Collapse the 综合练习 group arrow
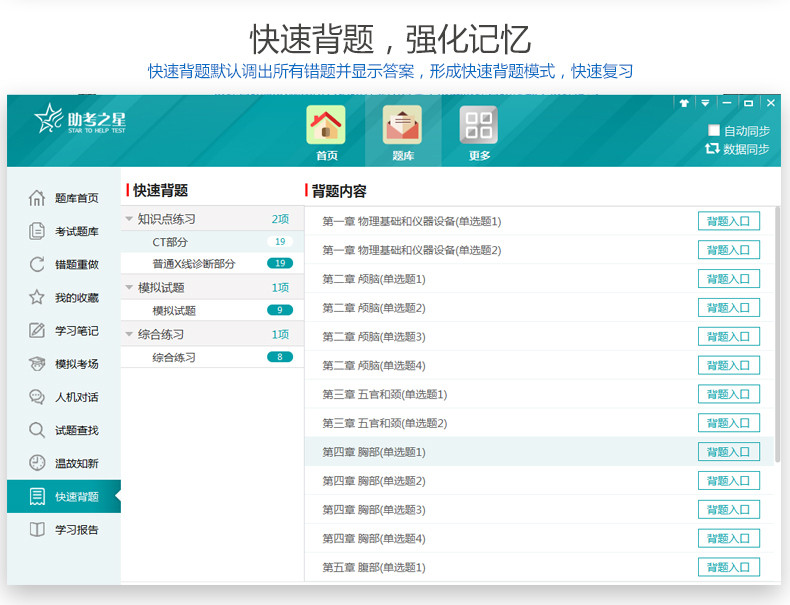Screen dimensions: 790x605 coord(129,334)
